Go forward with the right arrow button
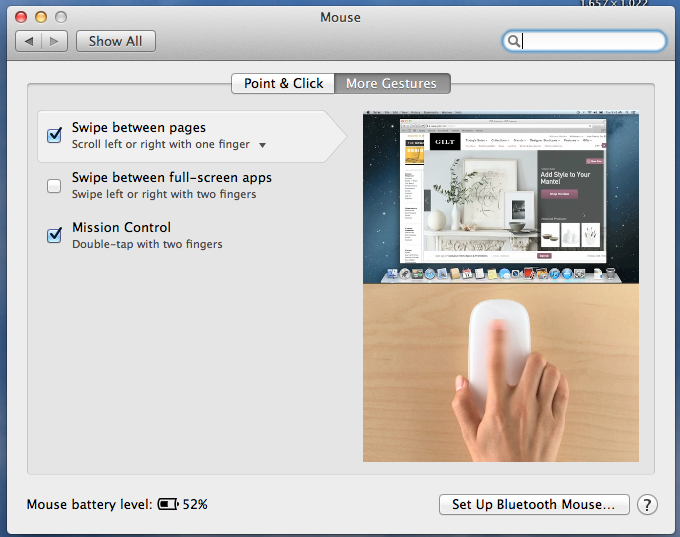 [x=55, y=41]
